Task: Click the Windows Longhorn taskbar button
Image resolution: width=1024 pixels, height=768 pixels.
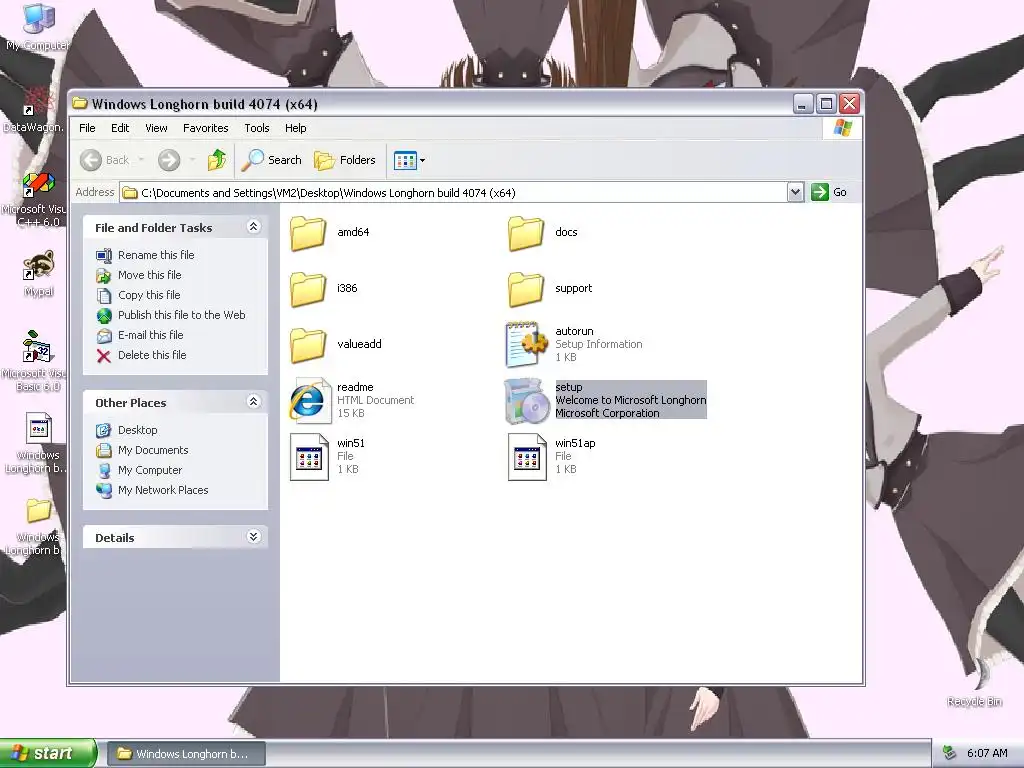Action: 186,754
